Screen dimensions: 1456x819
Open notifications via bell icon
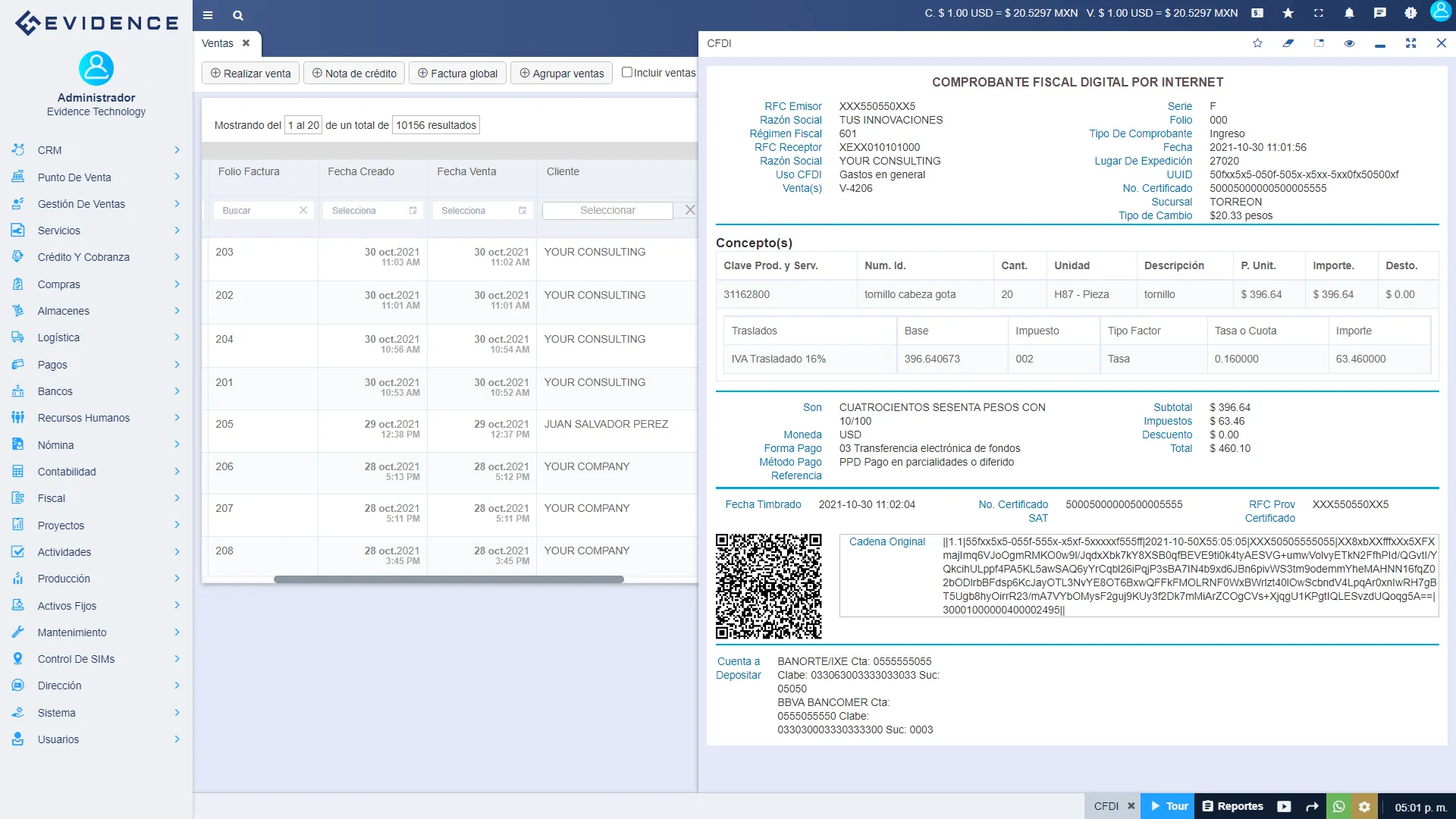click(1348, 13)
